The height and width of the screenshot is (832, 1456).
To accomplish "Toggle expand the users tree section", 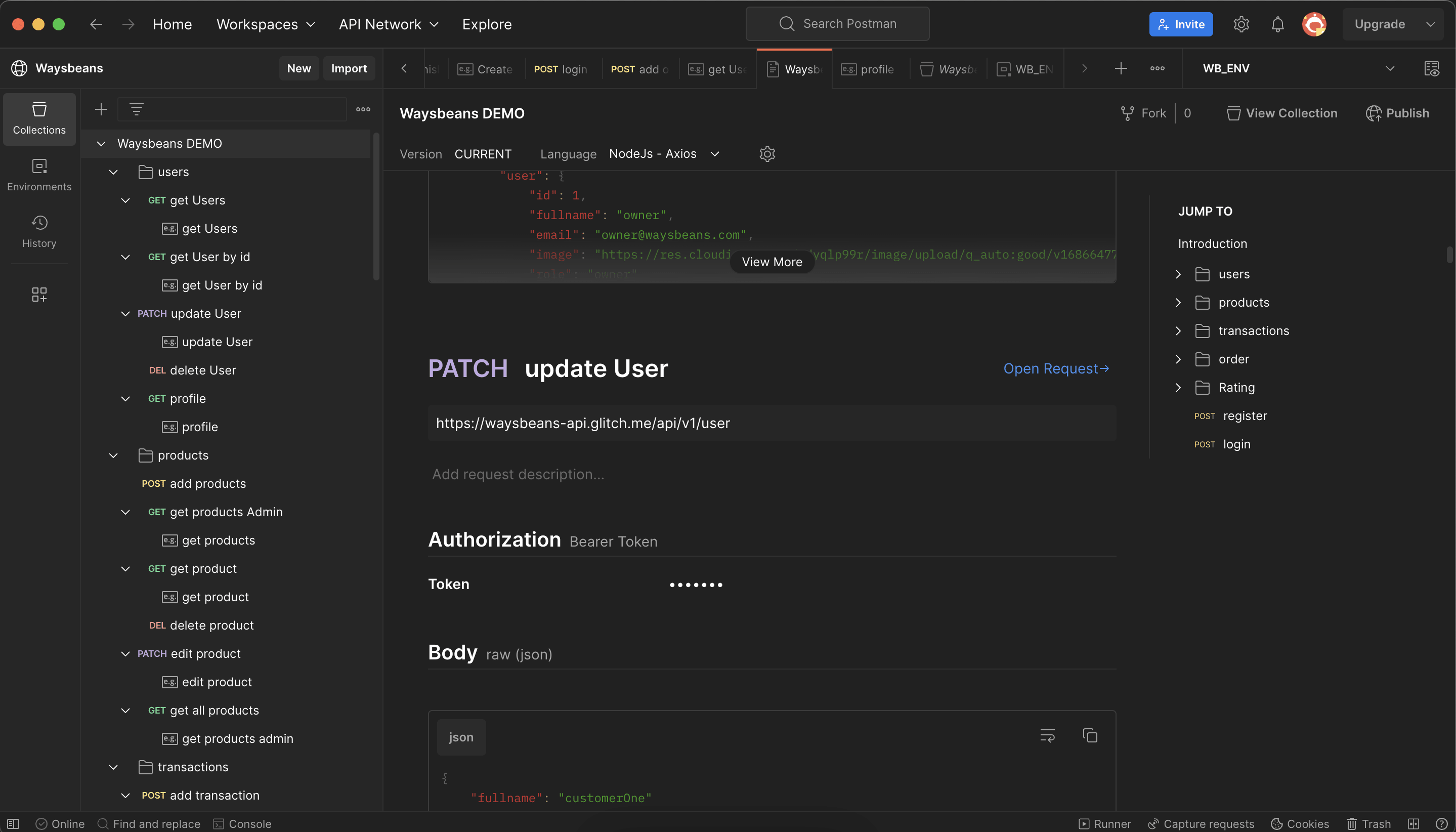I will pos(112,172).
